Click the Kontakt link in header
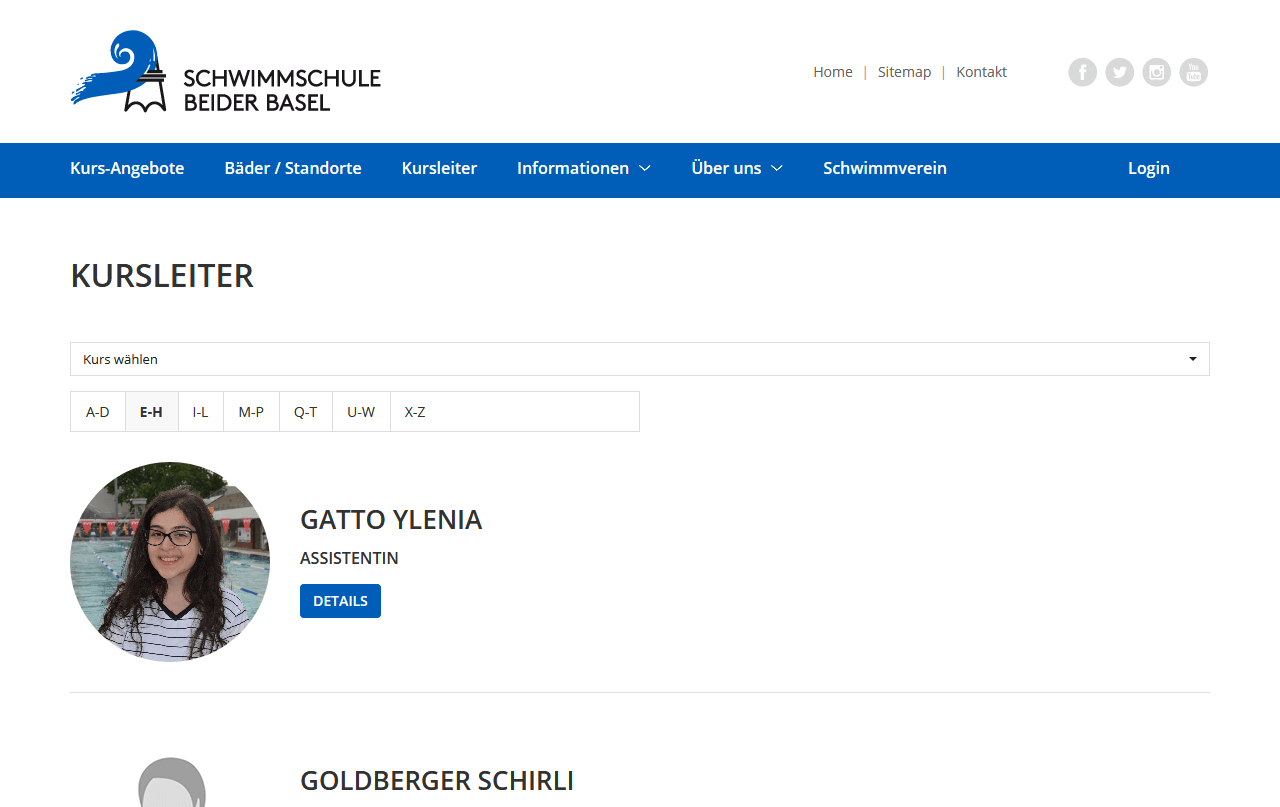1280x807 pixels. point(981,72)
